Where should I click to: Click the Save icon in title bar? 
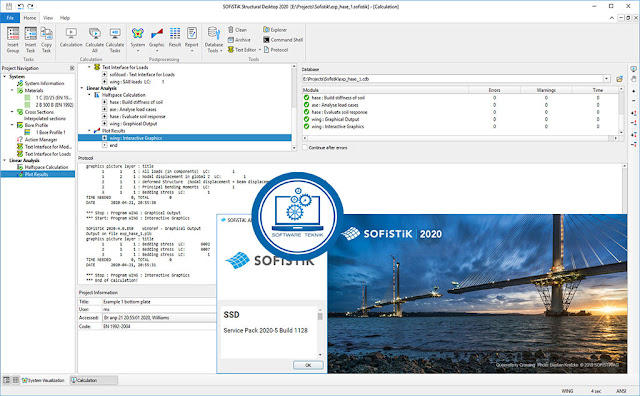click(x=9, y=6)
